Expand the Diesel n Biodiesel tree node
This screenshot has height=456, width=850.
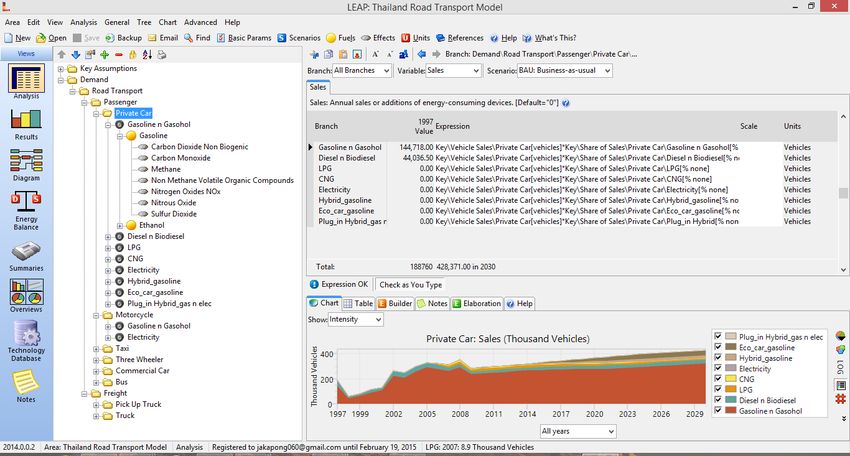coord(108,237)
